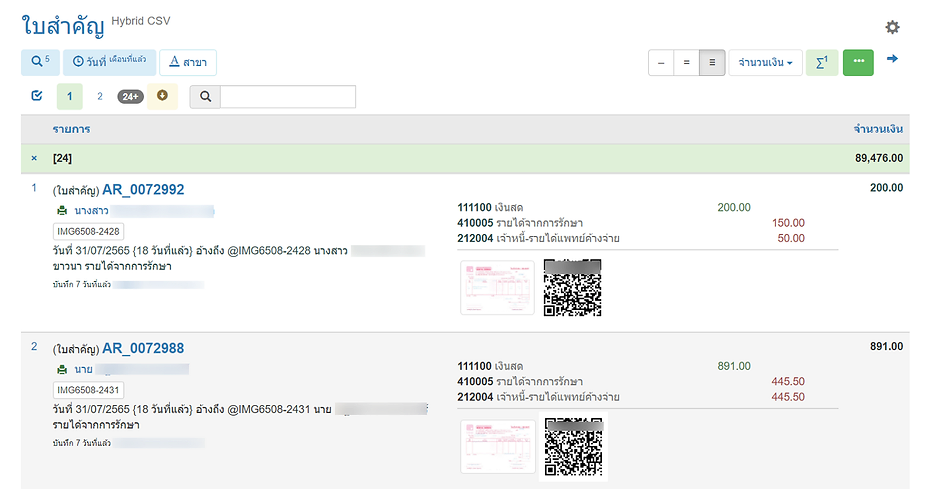
Task: Collapse the [24] group row with ×
Action: point(34,158)
